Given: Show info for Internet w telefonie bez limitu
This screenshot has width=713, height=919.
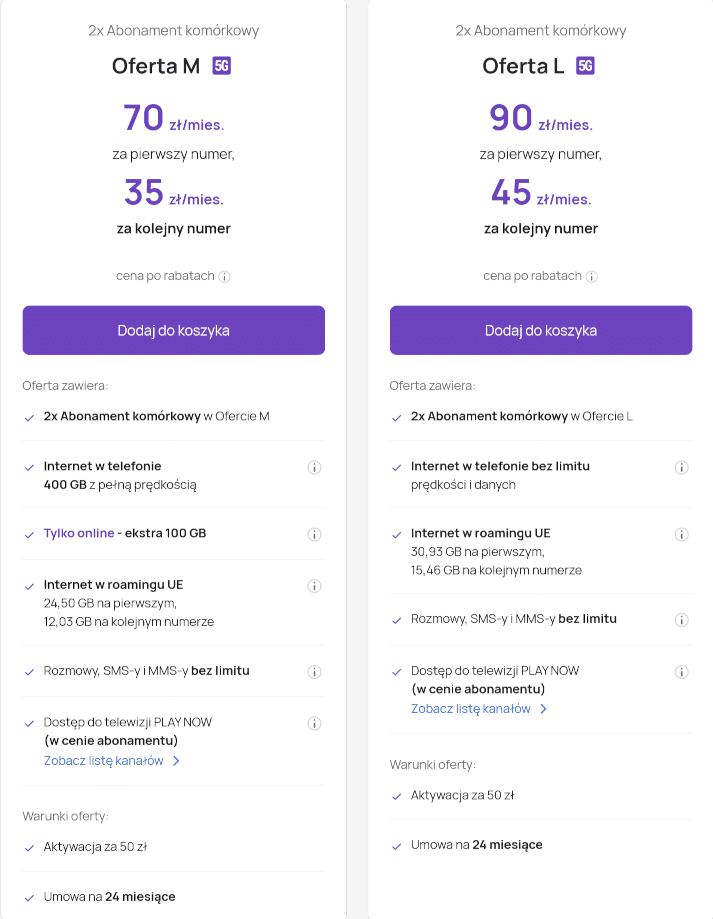Looking at the screenshot, I should pos(681,467).
